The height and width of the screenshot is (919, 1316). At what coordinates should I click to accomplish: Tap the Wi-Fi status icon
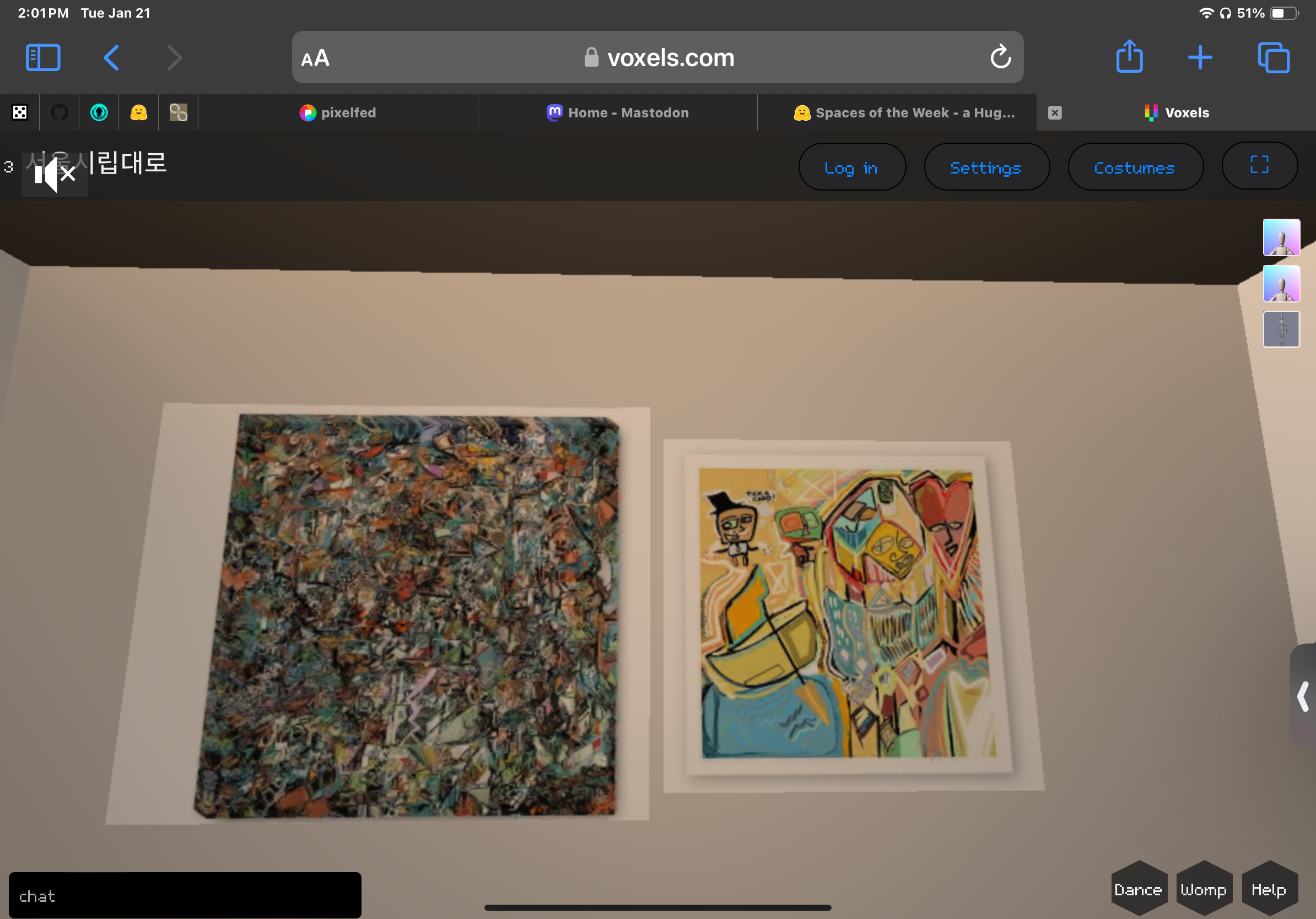pyautogui.click(x=1206, y=13)
